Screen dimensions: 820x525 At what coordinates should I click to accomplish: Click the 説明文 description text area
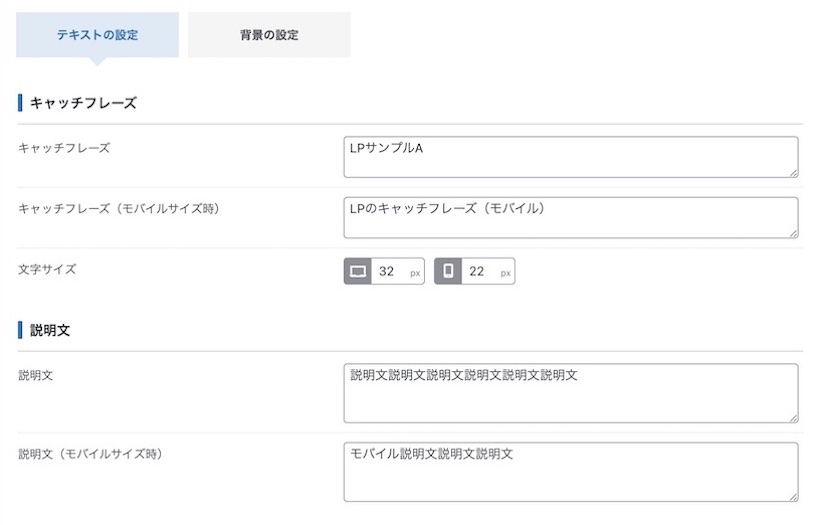point(571,393)
